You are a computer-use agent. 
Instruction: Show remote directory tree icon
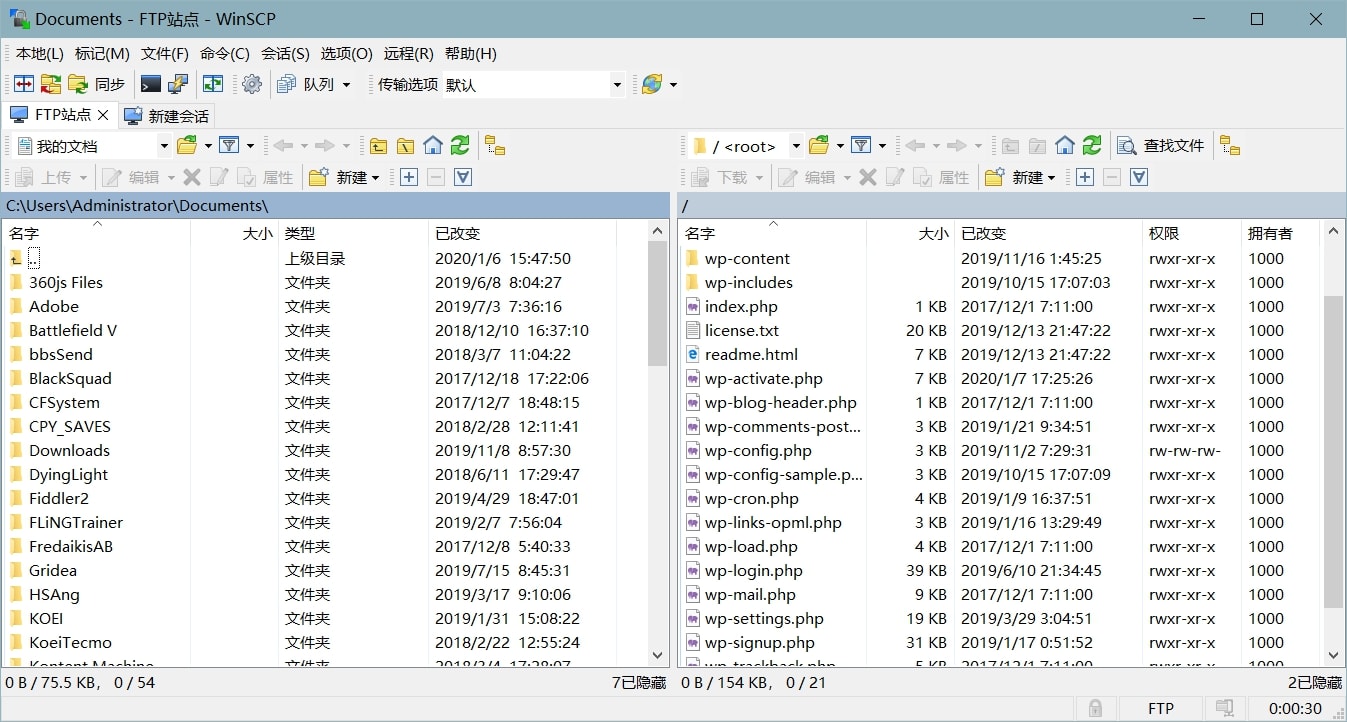click(1230, 146)
